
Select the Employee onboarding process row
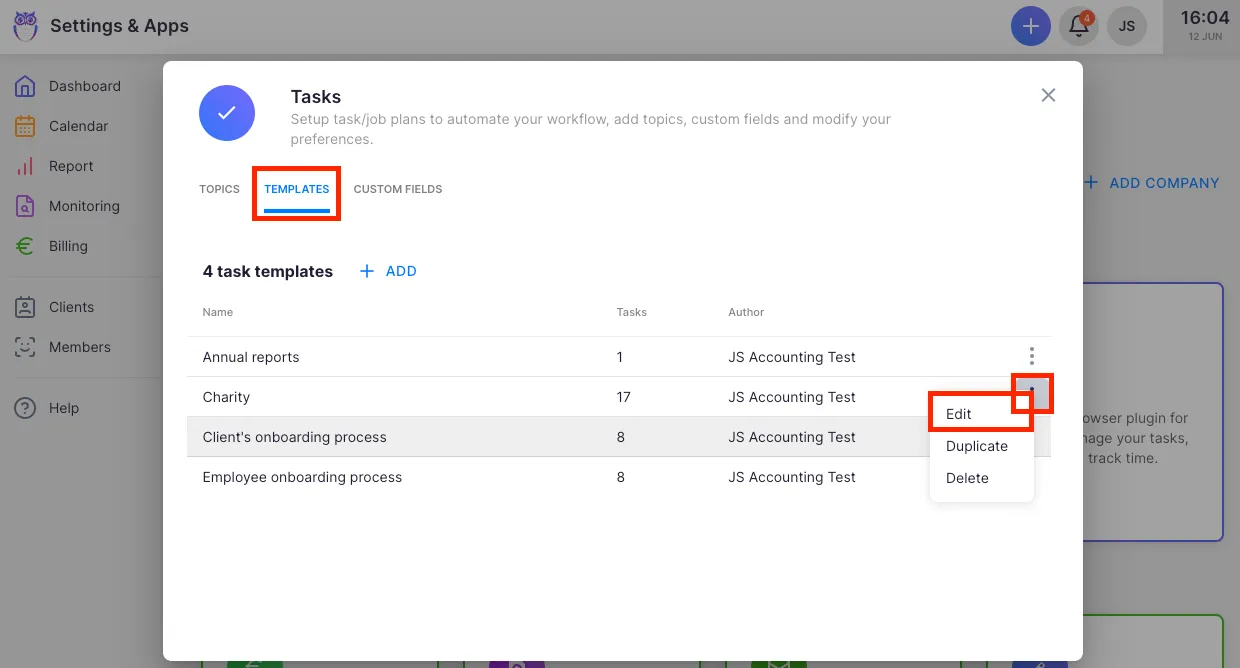[302, 477]
